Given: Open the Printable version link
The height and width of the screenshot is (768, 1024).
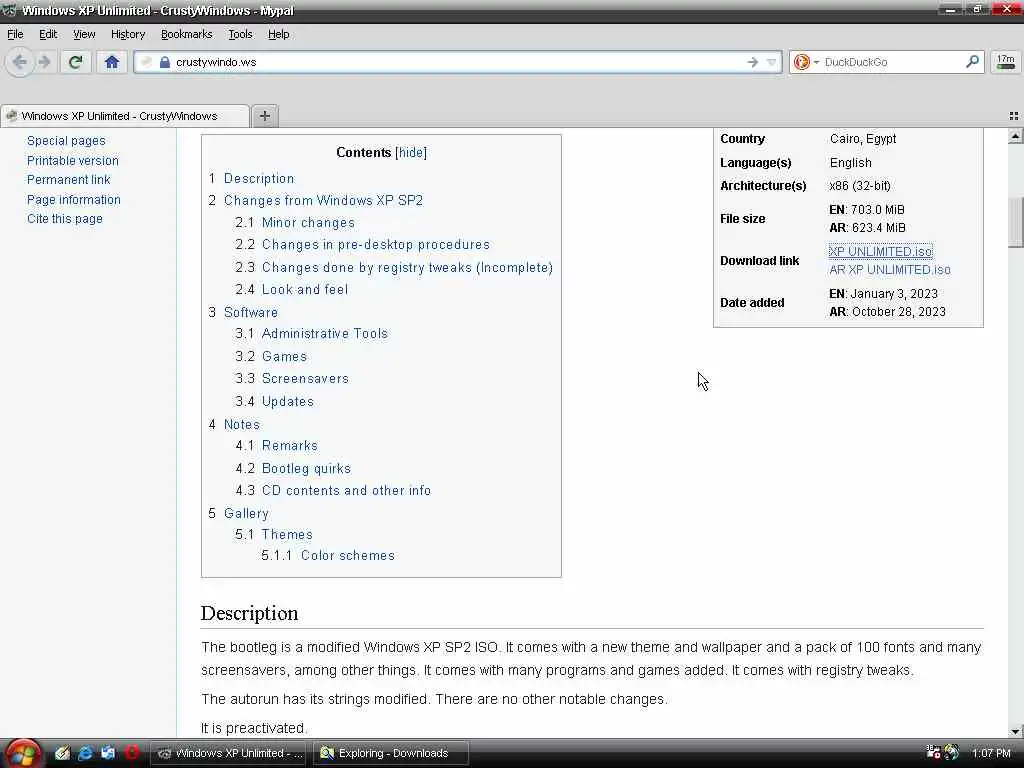Looking at the screenshot, I should coord(72,160).
